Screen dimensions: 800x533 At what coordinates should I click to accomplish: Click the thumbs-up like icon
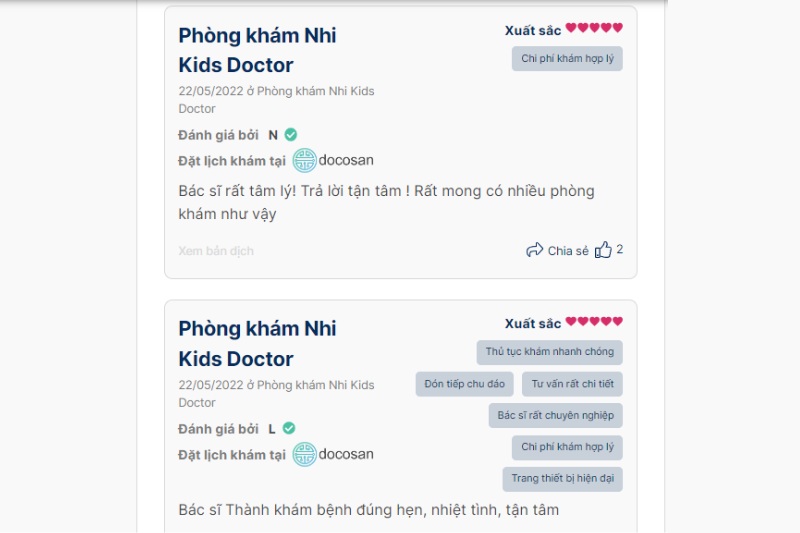click(x=603, y=250)
